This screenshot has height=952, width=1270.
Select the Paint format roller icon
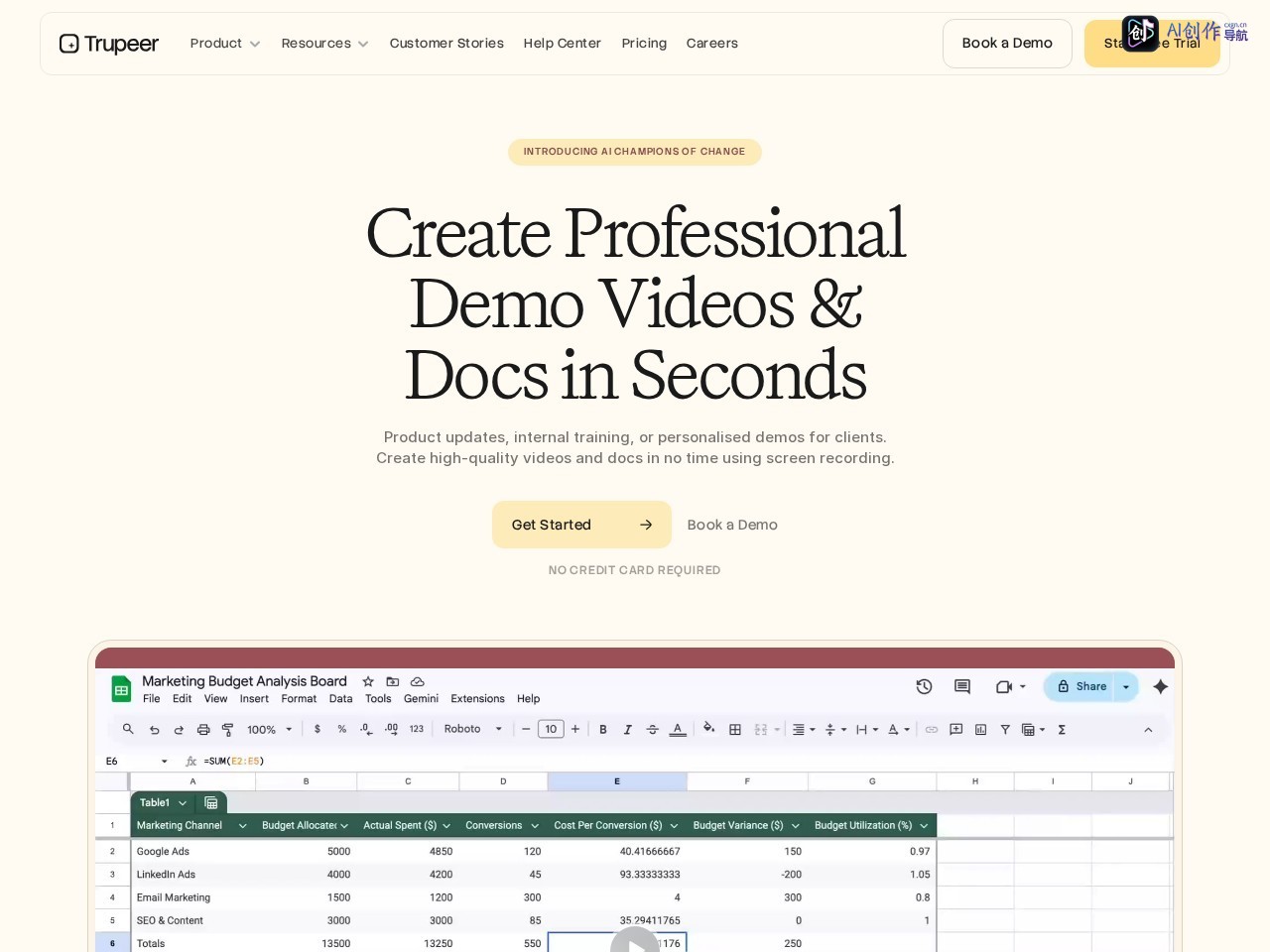[x=227, y=730]
